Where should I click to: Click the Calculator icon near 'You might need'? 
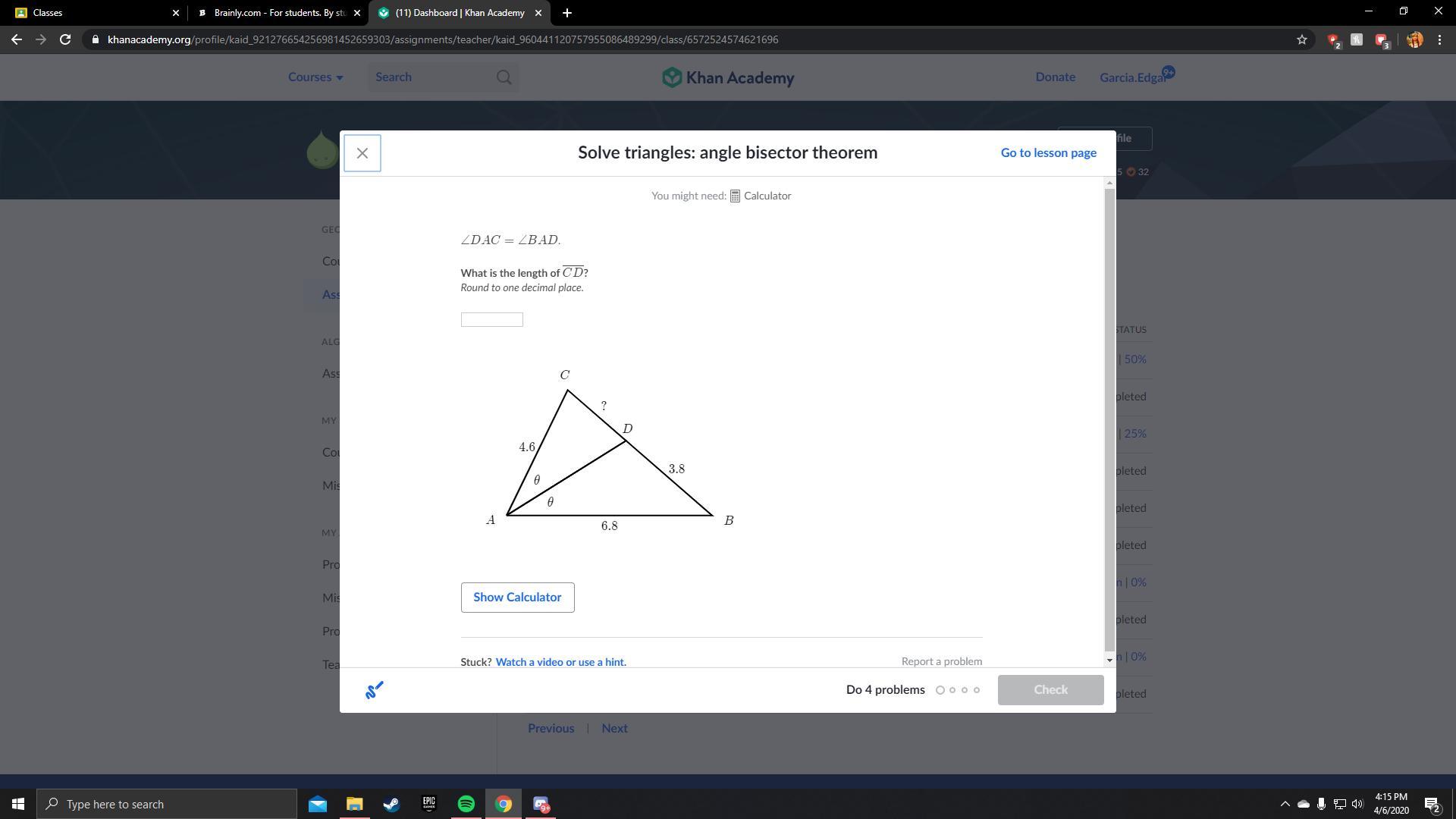(x=735, y=196)
